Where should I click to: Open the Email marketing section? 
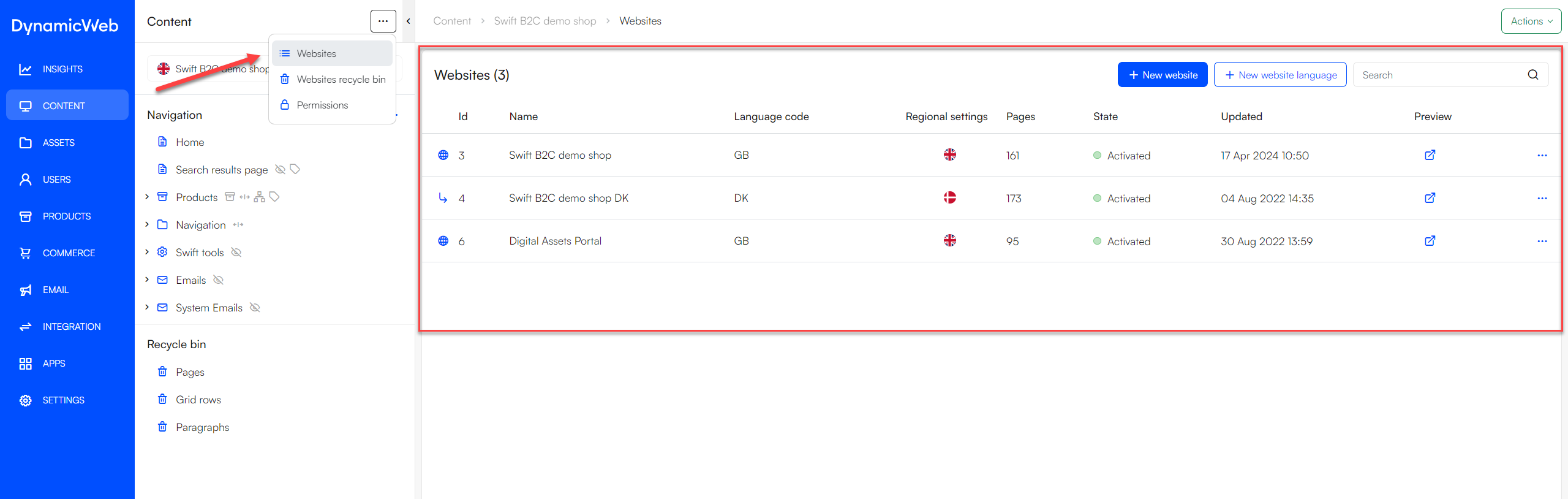coord(67,290)
